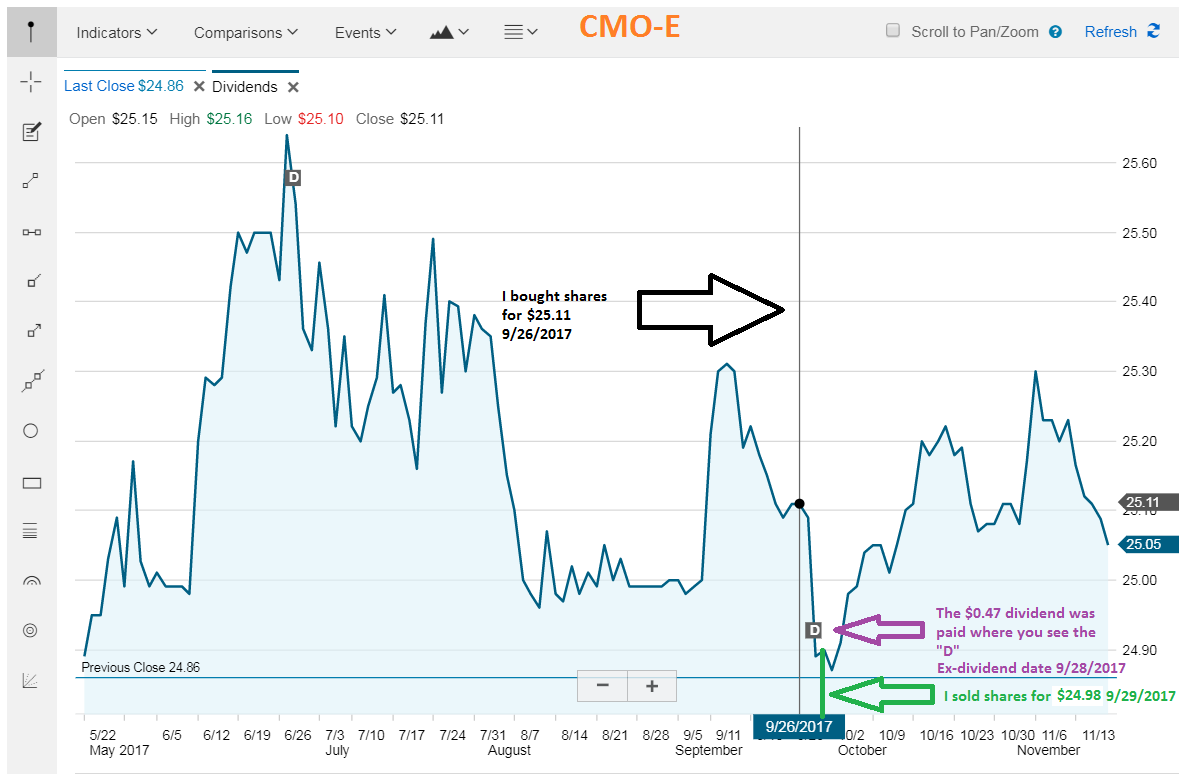The width and height of the screenshot is (1183, 774).
Task: Open the Scroll to Pan/Zoom help icon
Action: click(1055, 32)
